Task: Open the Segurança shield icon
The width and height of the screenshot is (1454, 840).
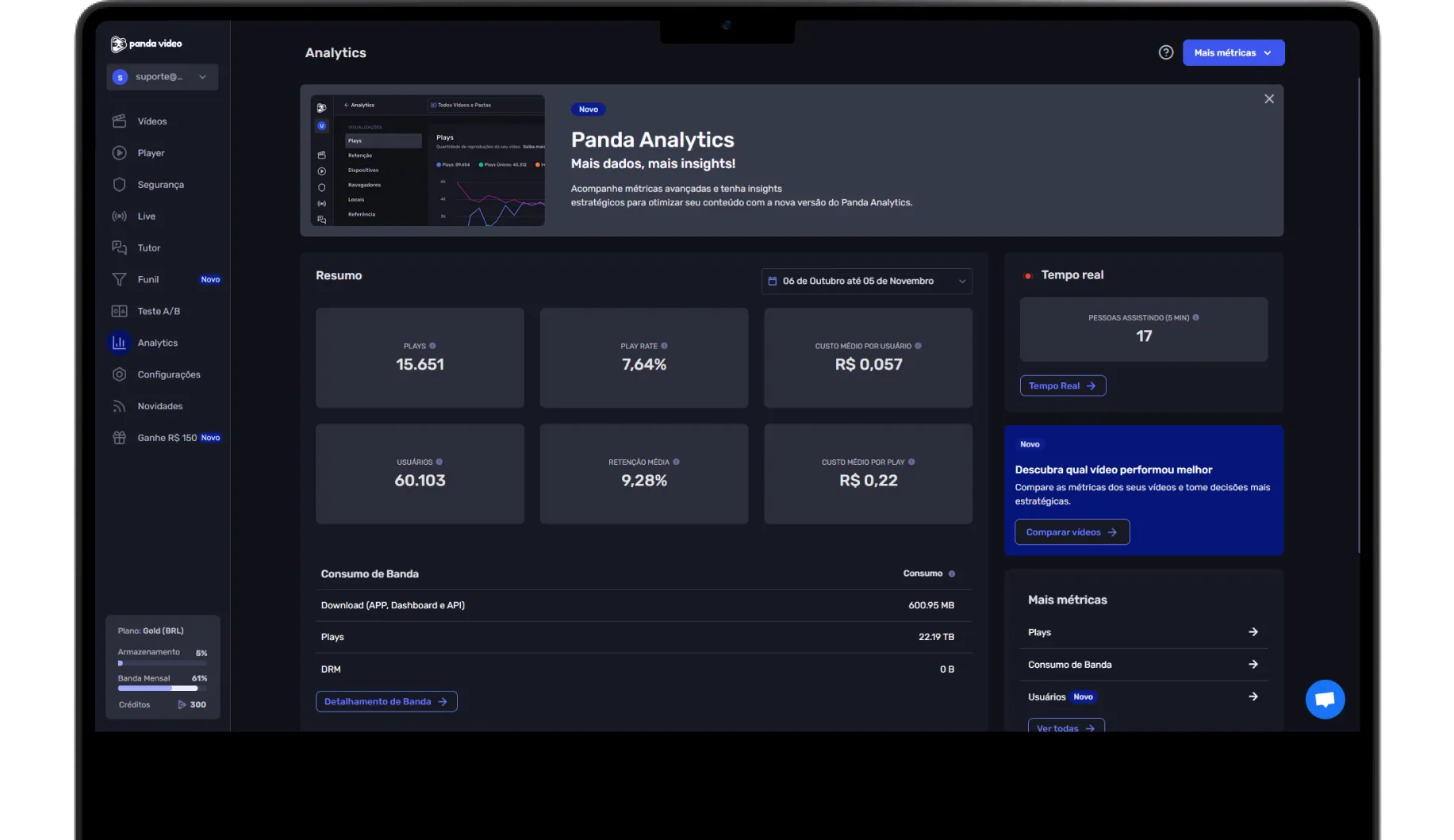Action: coord(119,185)
